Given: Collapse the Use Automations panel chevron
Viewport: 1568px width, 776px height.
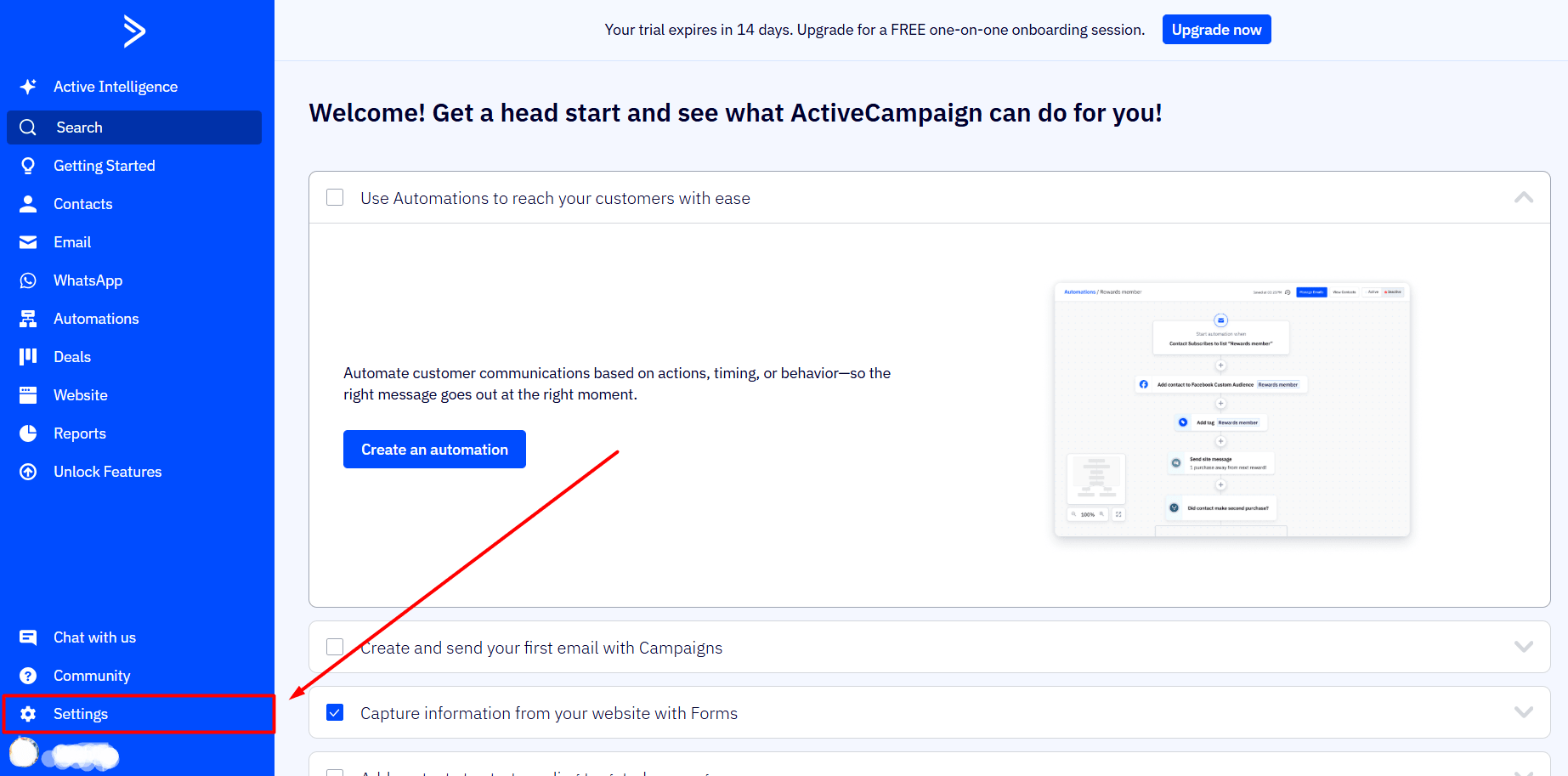Looking at the screenshot, I should (x=1524, y=197).
